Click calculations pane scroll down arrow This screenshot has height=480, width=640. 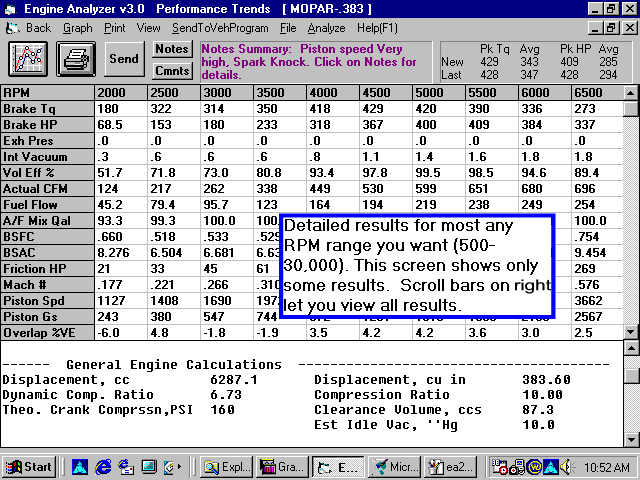(631, 440)
